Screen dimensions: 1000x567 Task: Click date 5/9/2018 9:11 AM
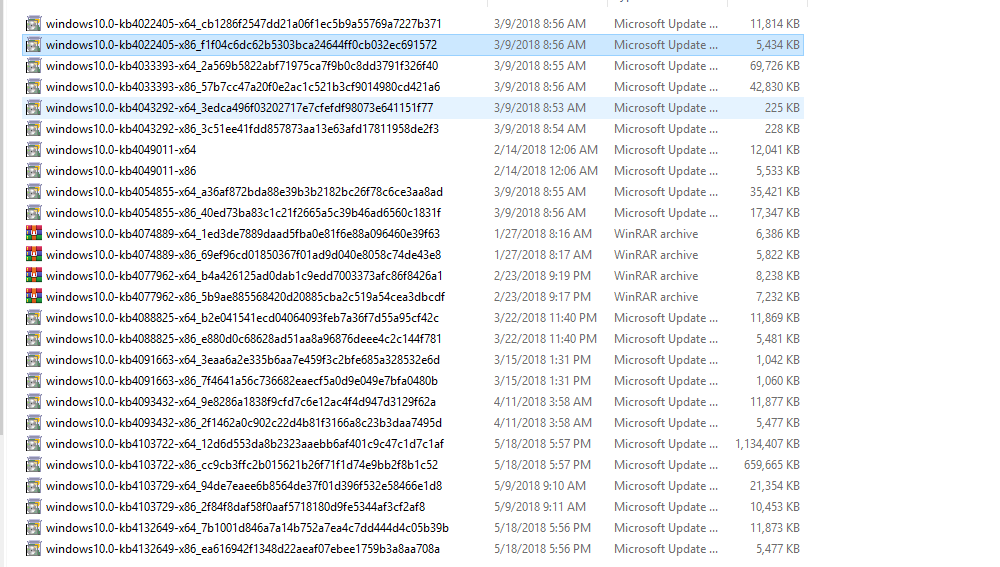pos(540,508)
